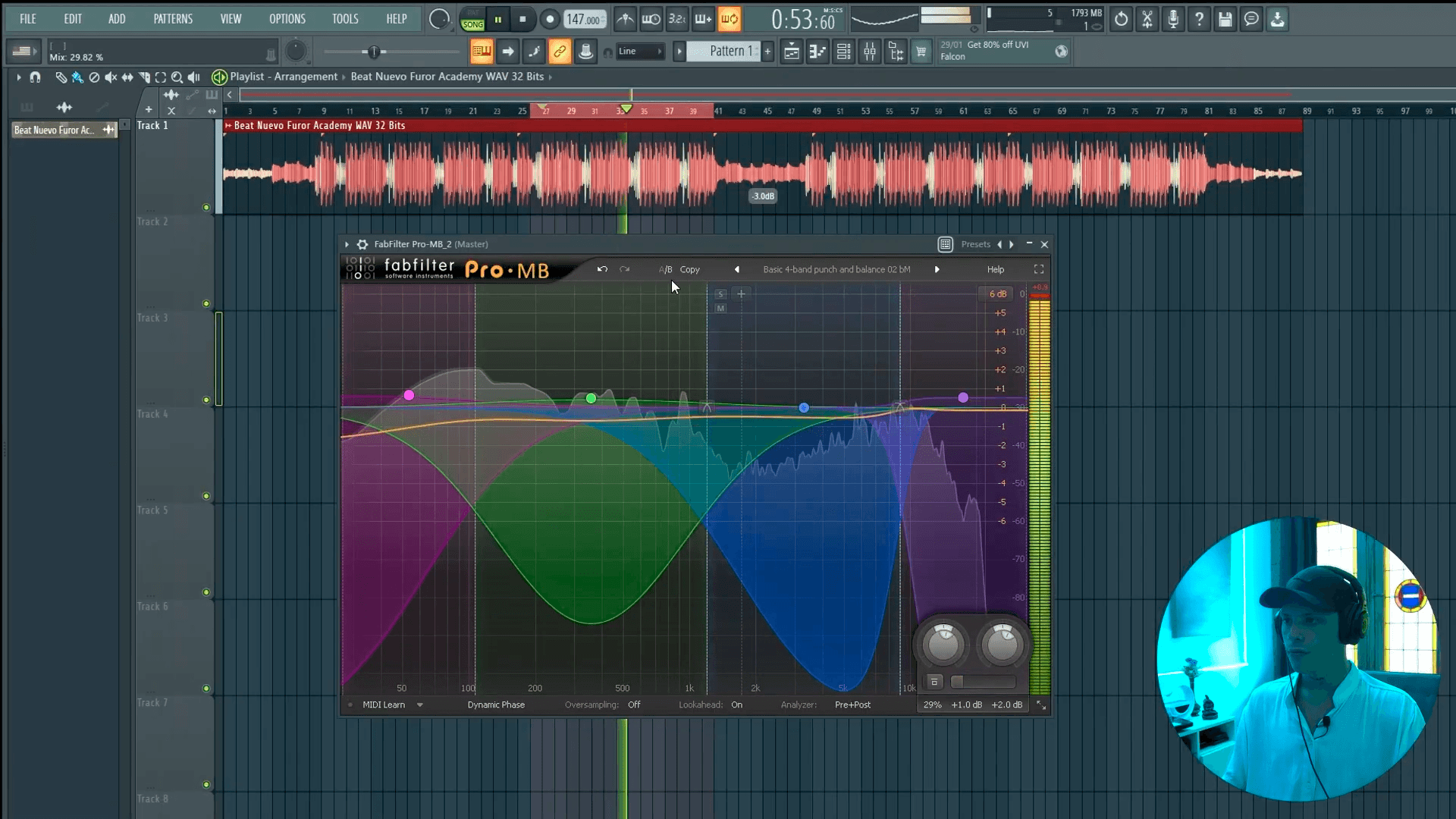The width and height of the screenshot is (1456, 819).
Task: Open the FL Studio shop cart
Action: 921,52
